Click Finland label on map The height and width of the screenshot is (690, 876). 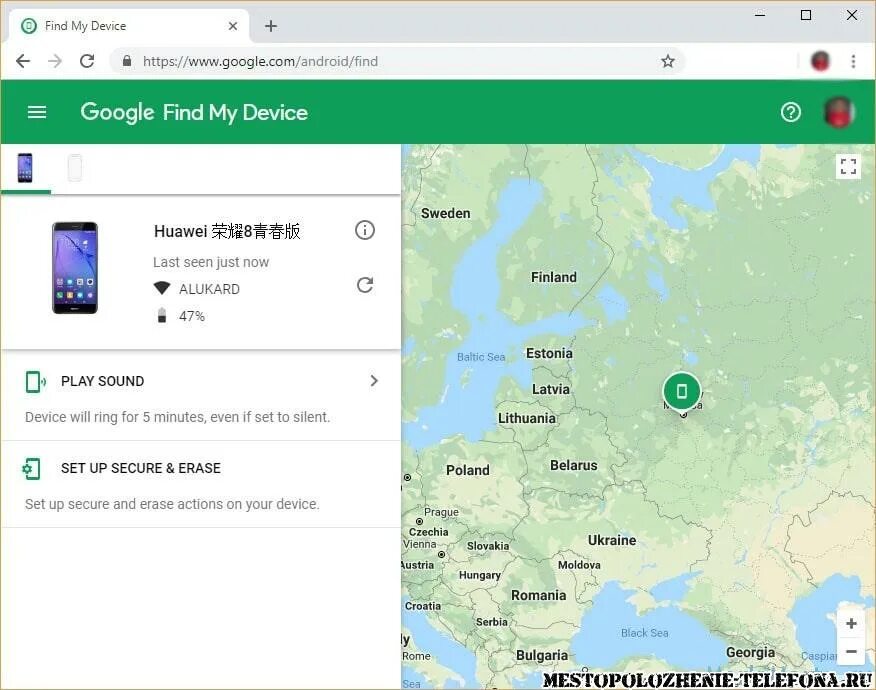pyautogui.click(x=554, y=277)
